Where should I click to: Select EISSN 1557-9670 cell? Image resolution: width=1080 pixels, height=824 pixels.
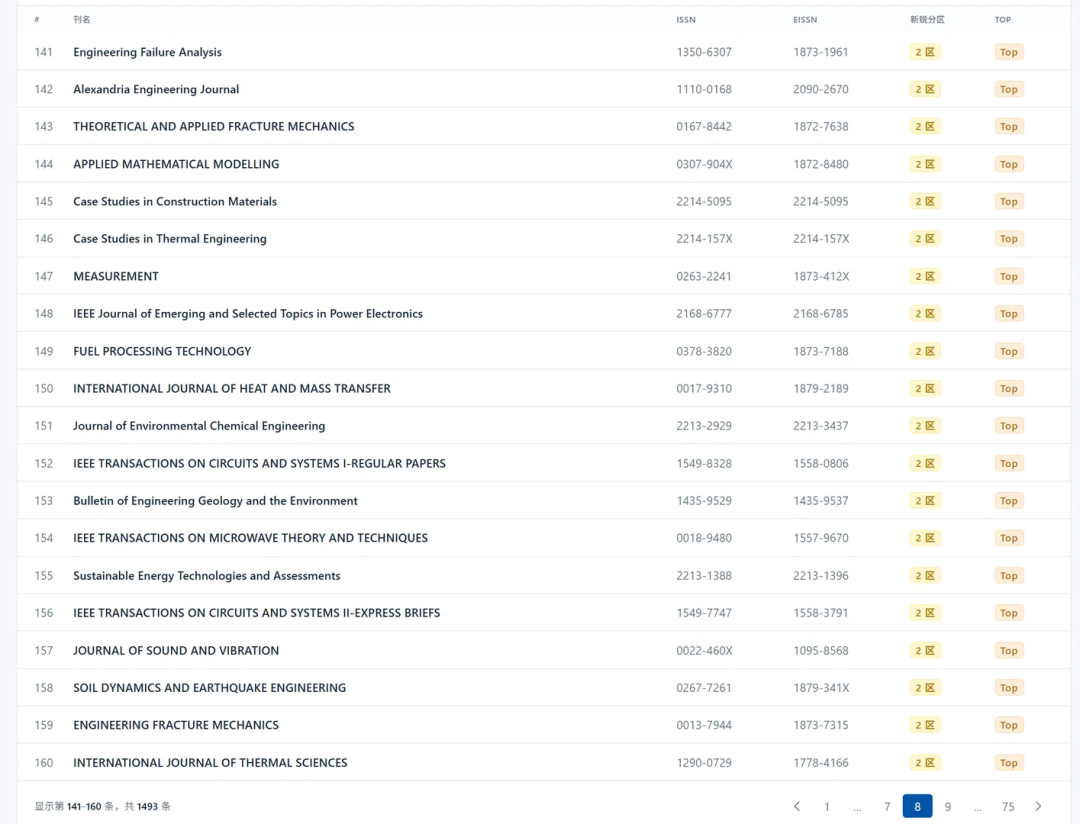click(x=820, y=538)
